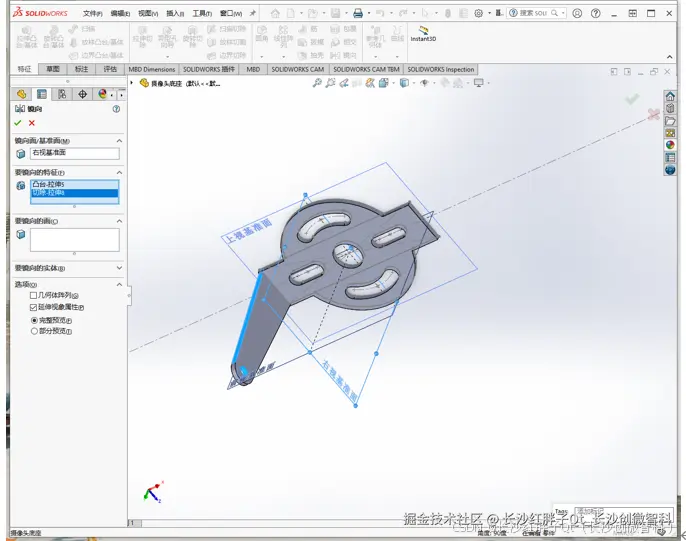Collapse the 要镜向的特征 section
Image resolution: width=686 pixels, height=541 pixels.
click(x=119, y=172)
